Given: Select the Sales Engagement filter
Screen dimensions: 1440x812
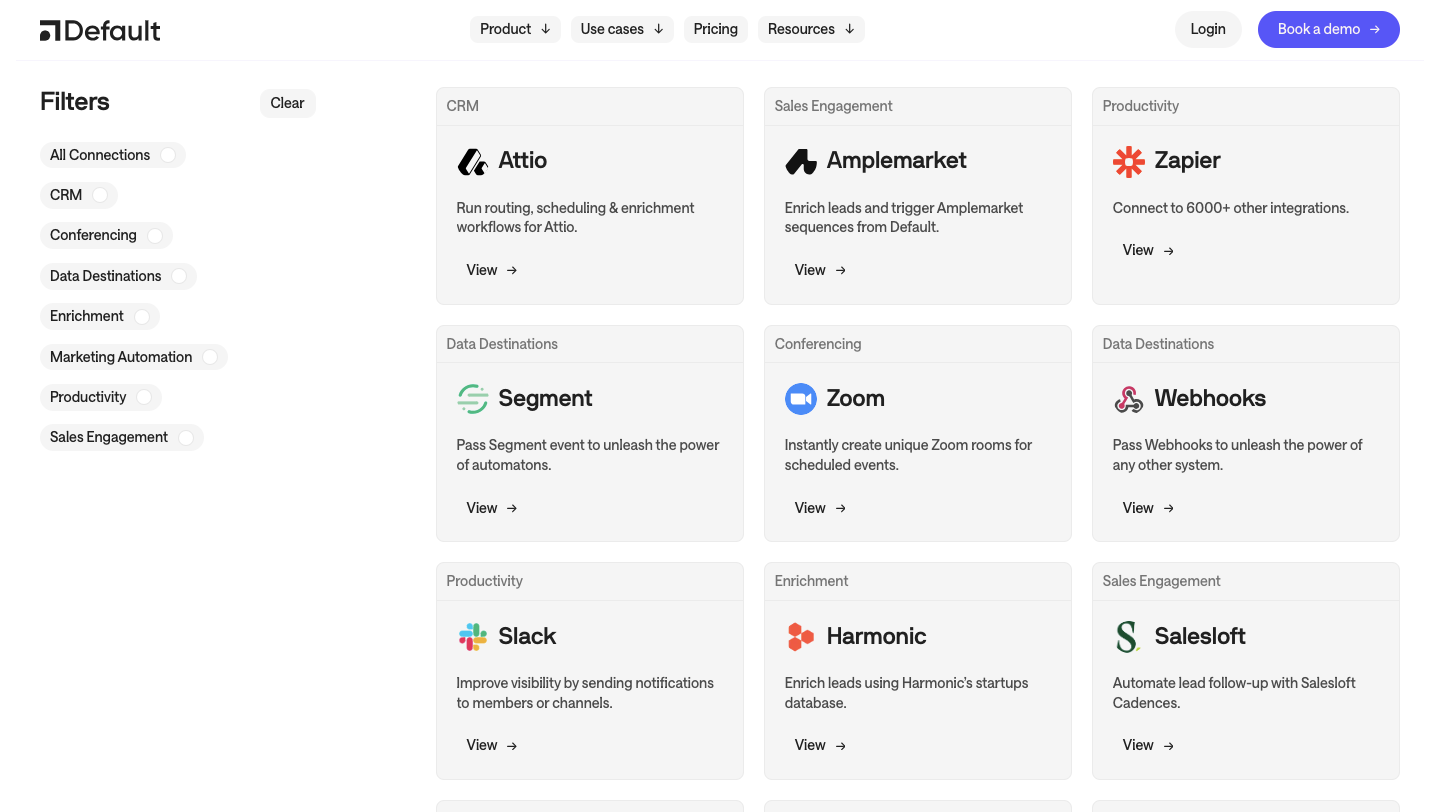Looking at the screenshot, I should (x=122, y=437).
